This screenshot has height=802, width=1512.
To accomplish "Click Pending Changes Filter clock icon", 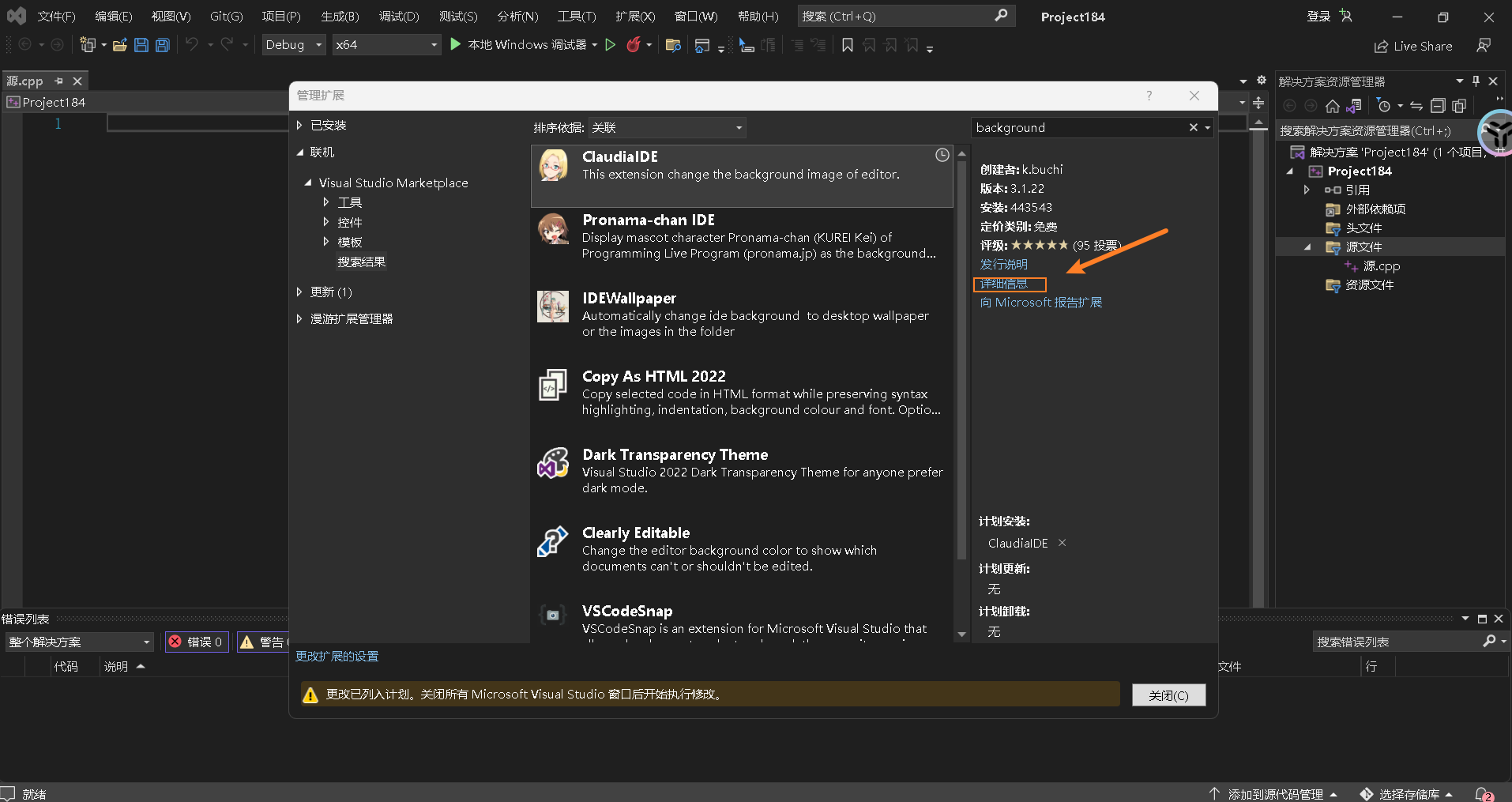I will pyautogui.click(x=1383, y=106).
